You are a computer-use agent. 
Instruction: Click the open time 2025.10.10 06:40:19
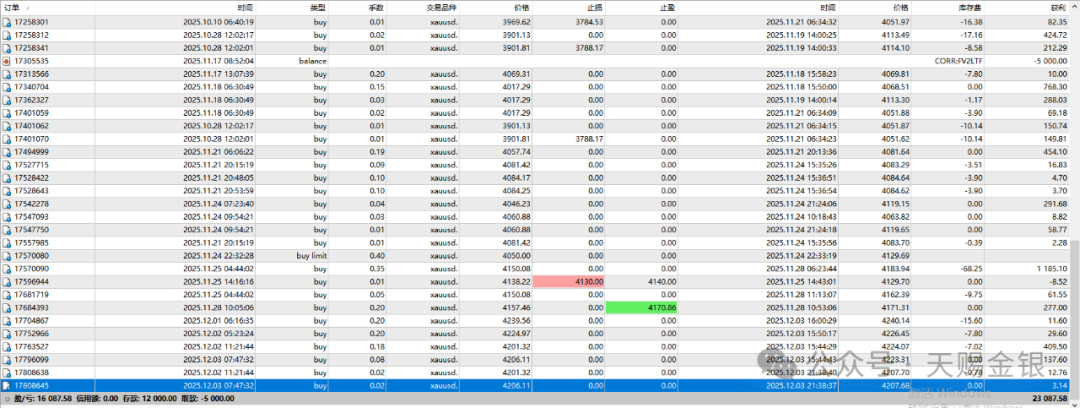point(219,22)
